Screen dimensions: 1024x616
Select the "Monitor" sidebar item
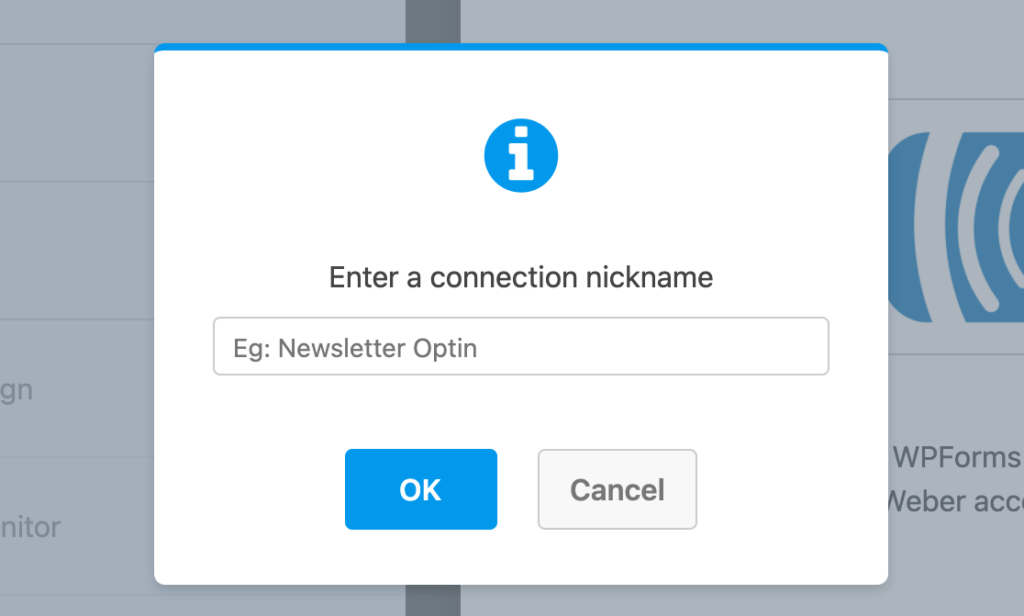point(32,527)
